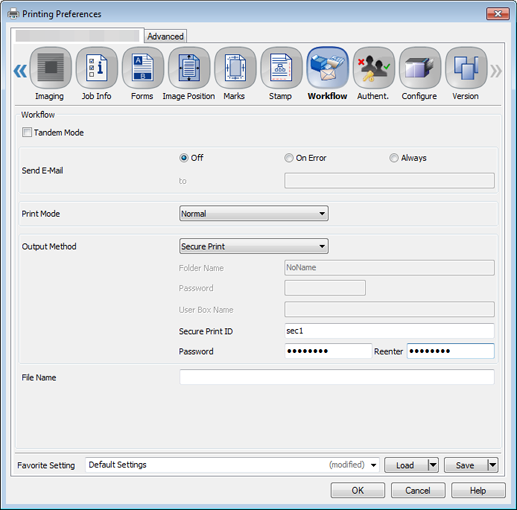Select the Configure icon
The width and height of the screenshot is (517, 510).
[x=420, y=68]
